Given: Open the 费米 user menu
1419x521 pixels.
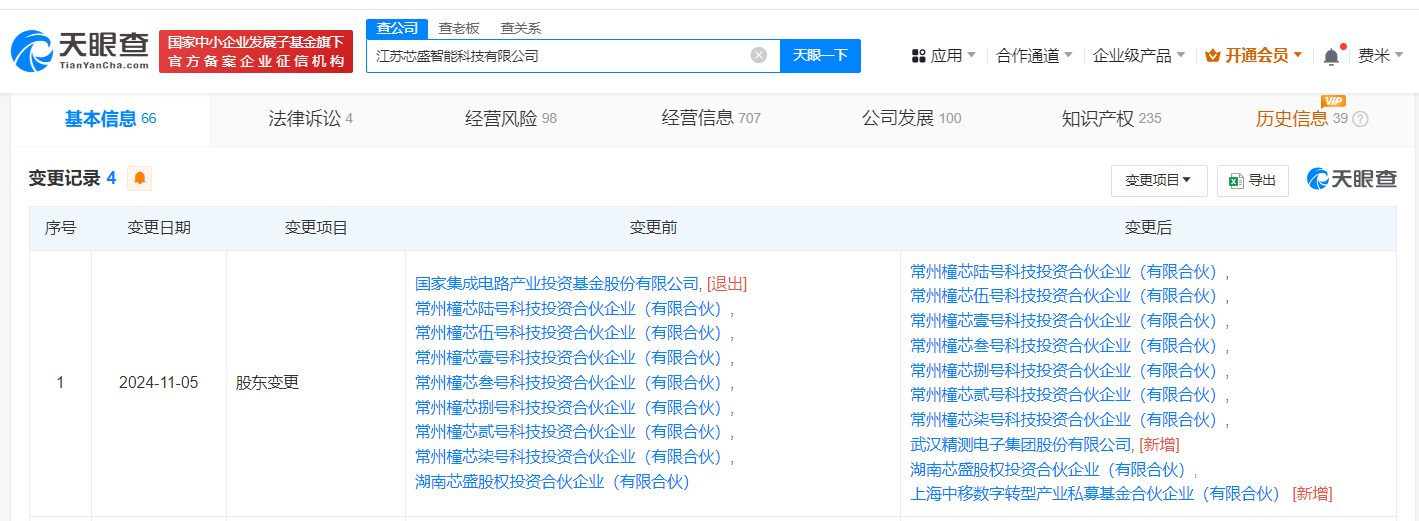Looking at the screenshot, I should [1380, 56].
